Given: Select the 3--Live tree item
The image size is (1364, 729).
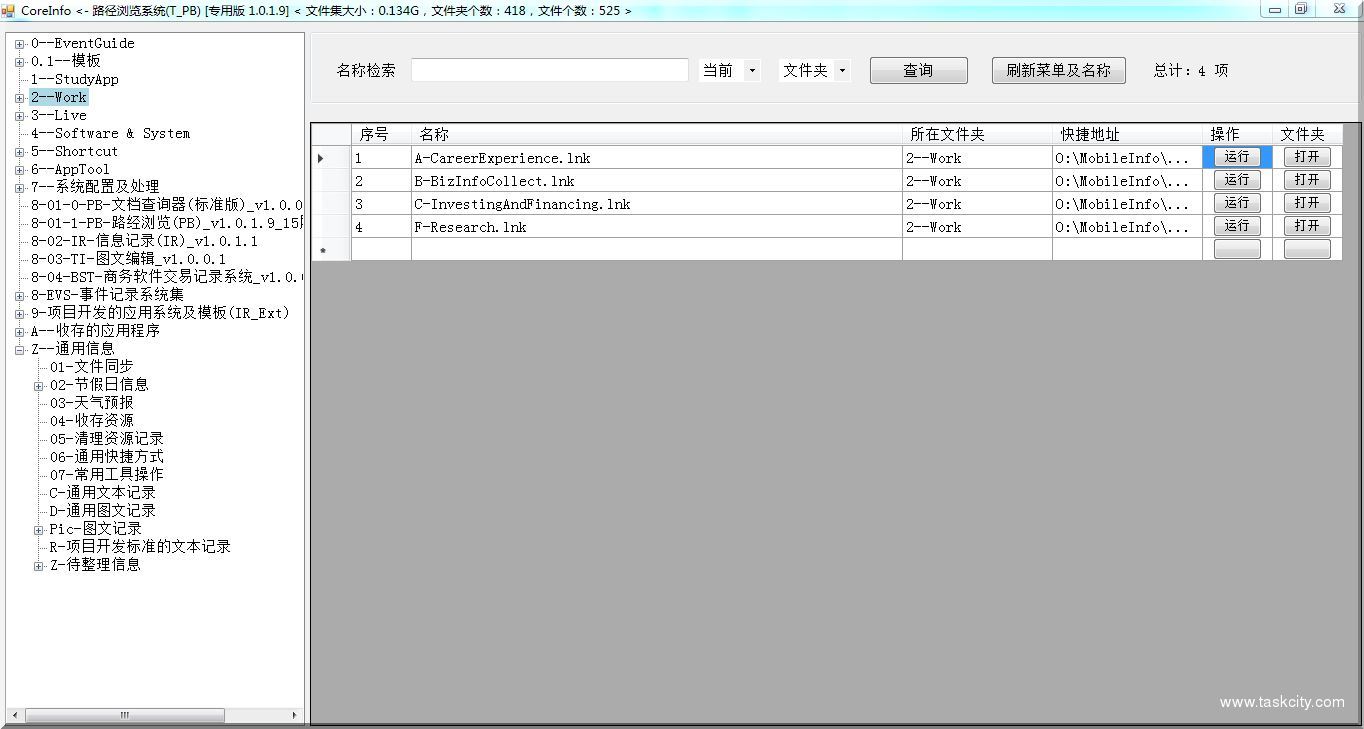Looking at the screenshot, I should 60,115.
